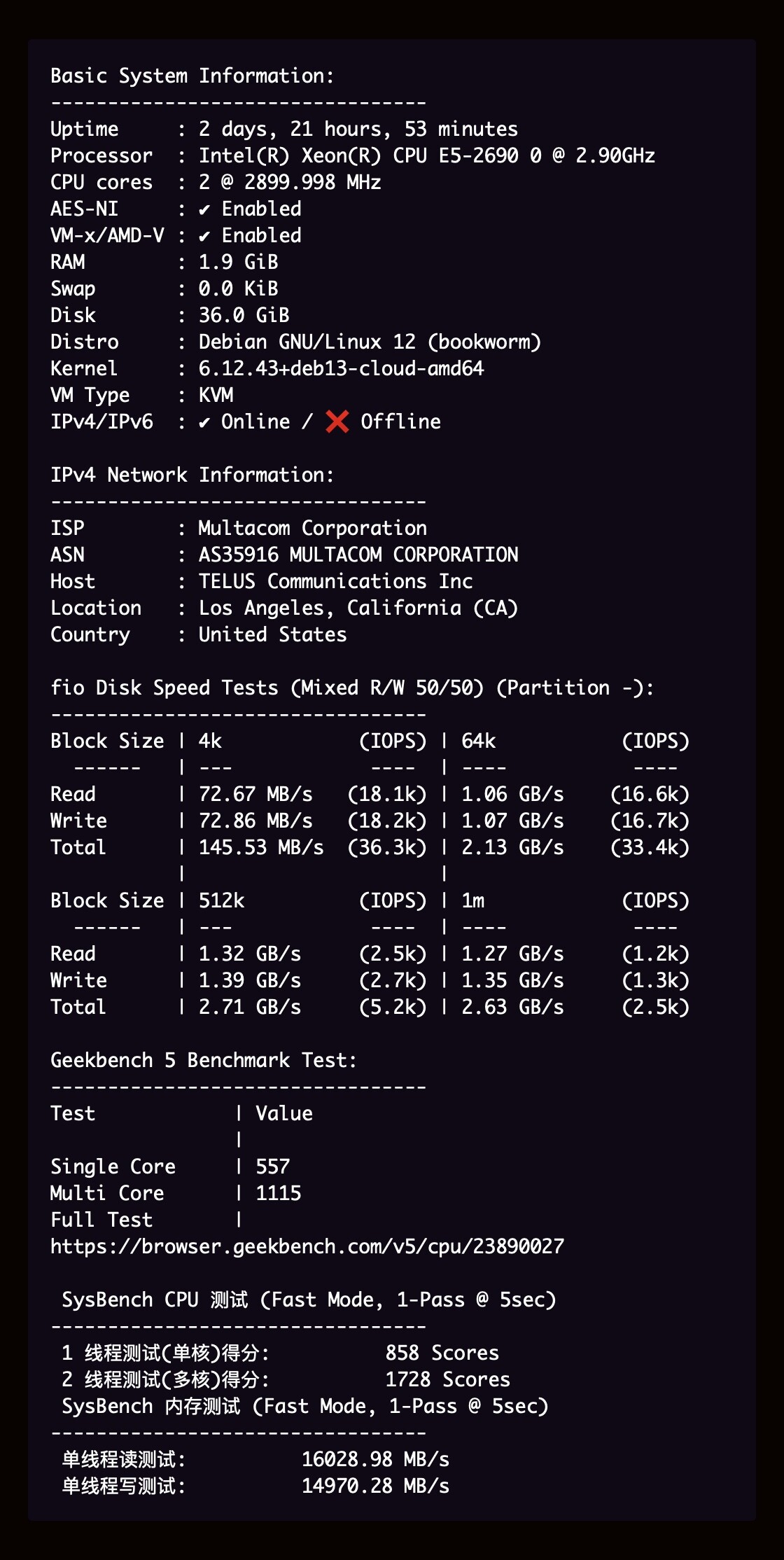Select the VM Type value 'KVM'
Viewport: 784px width, 1560px height.
point(216,395)
